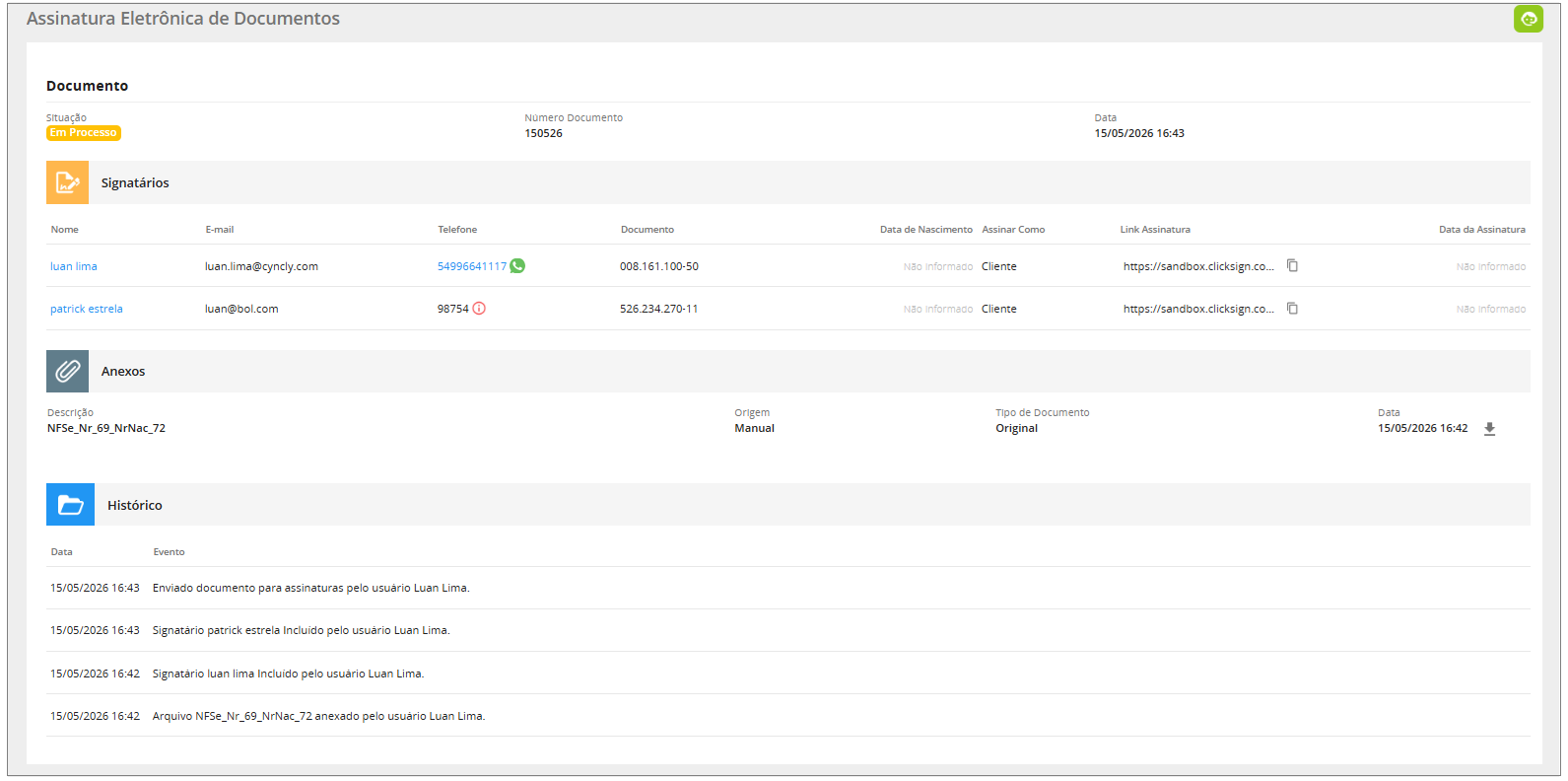The image size is (1568, 781).
Task: Click the Signatários pen-on-document icon
Action: [x=67, y=182]
